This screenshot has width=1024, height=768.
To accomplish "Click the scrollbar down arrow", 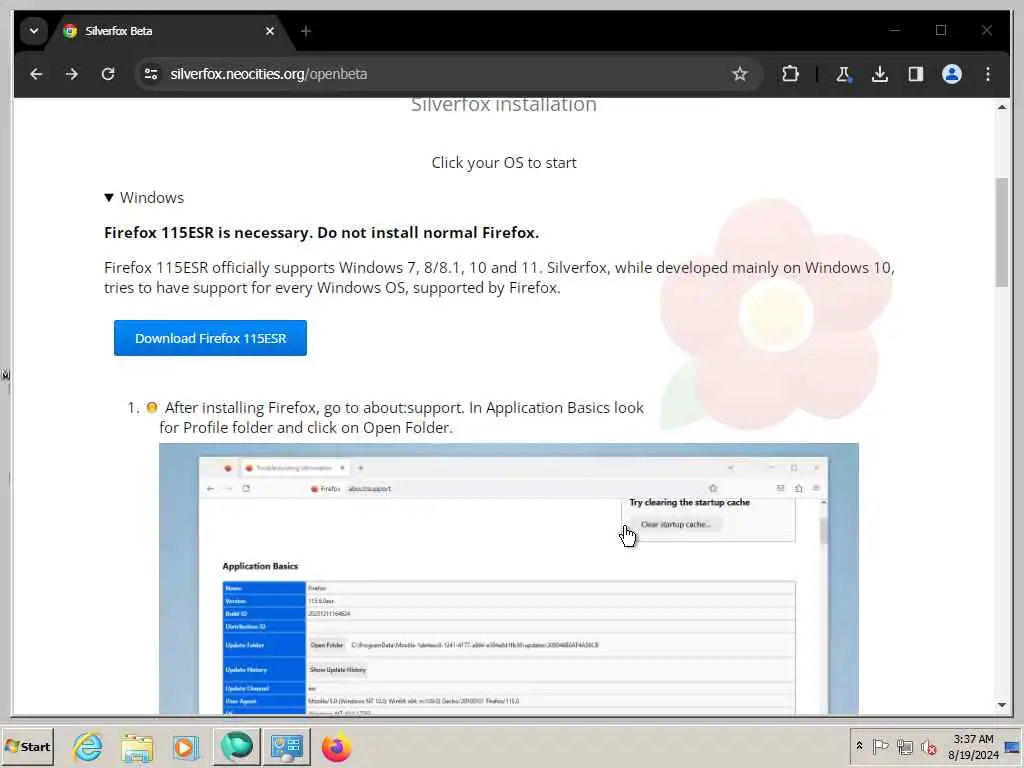I will [x=1002, y=705].
